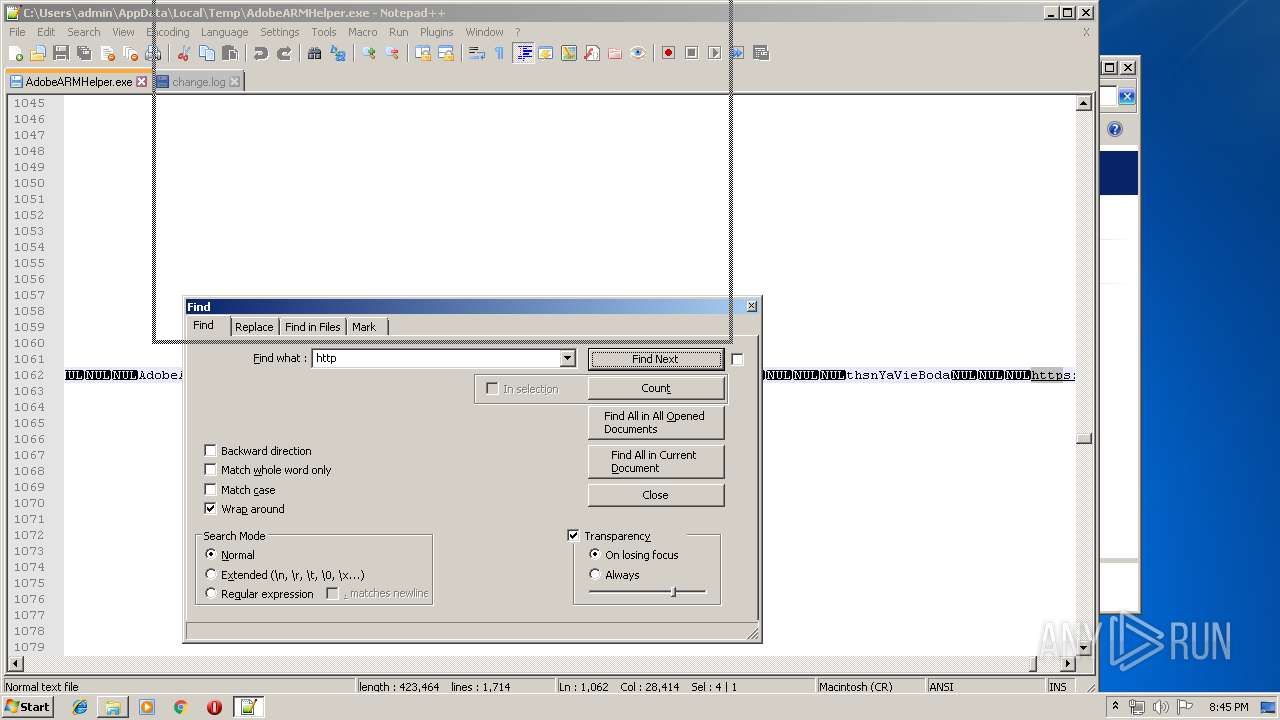Viewport: 1280px width, 720px height.
Task: Click the Monitoring (eye) toolbar icon
Action: (x=638, y=53)
